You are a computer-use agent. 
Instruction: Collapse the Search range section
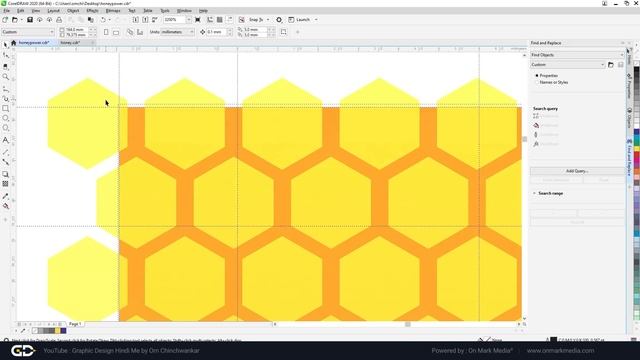tap(534, 193)
